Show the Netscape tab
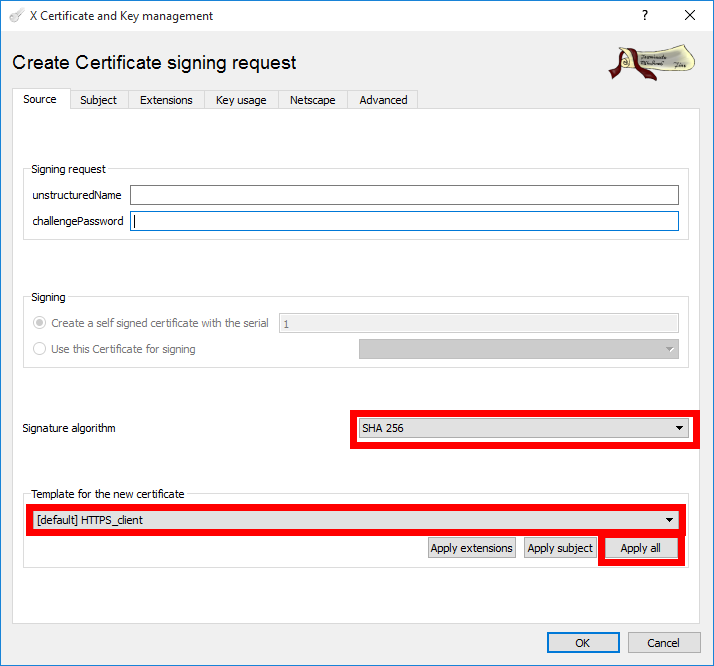Screen dimensions: 714x666 313,100
